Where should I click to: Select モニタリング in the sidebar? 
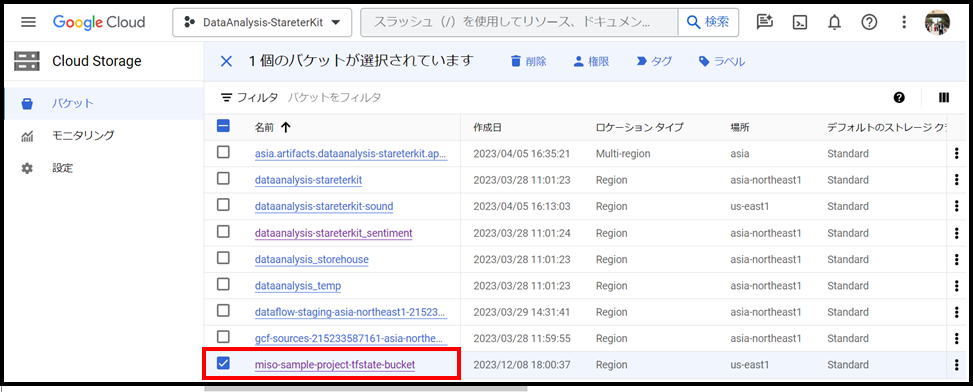coord(83,135)
